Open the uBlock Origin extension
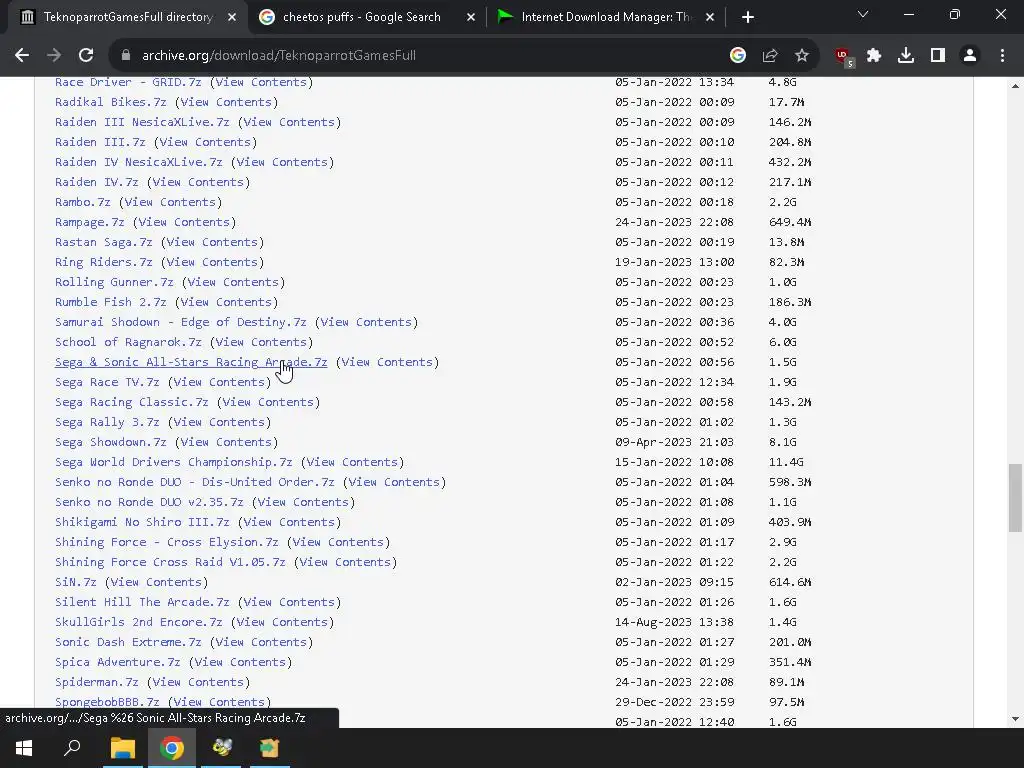1024x768 pixels. click(x=844, y=57)
